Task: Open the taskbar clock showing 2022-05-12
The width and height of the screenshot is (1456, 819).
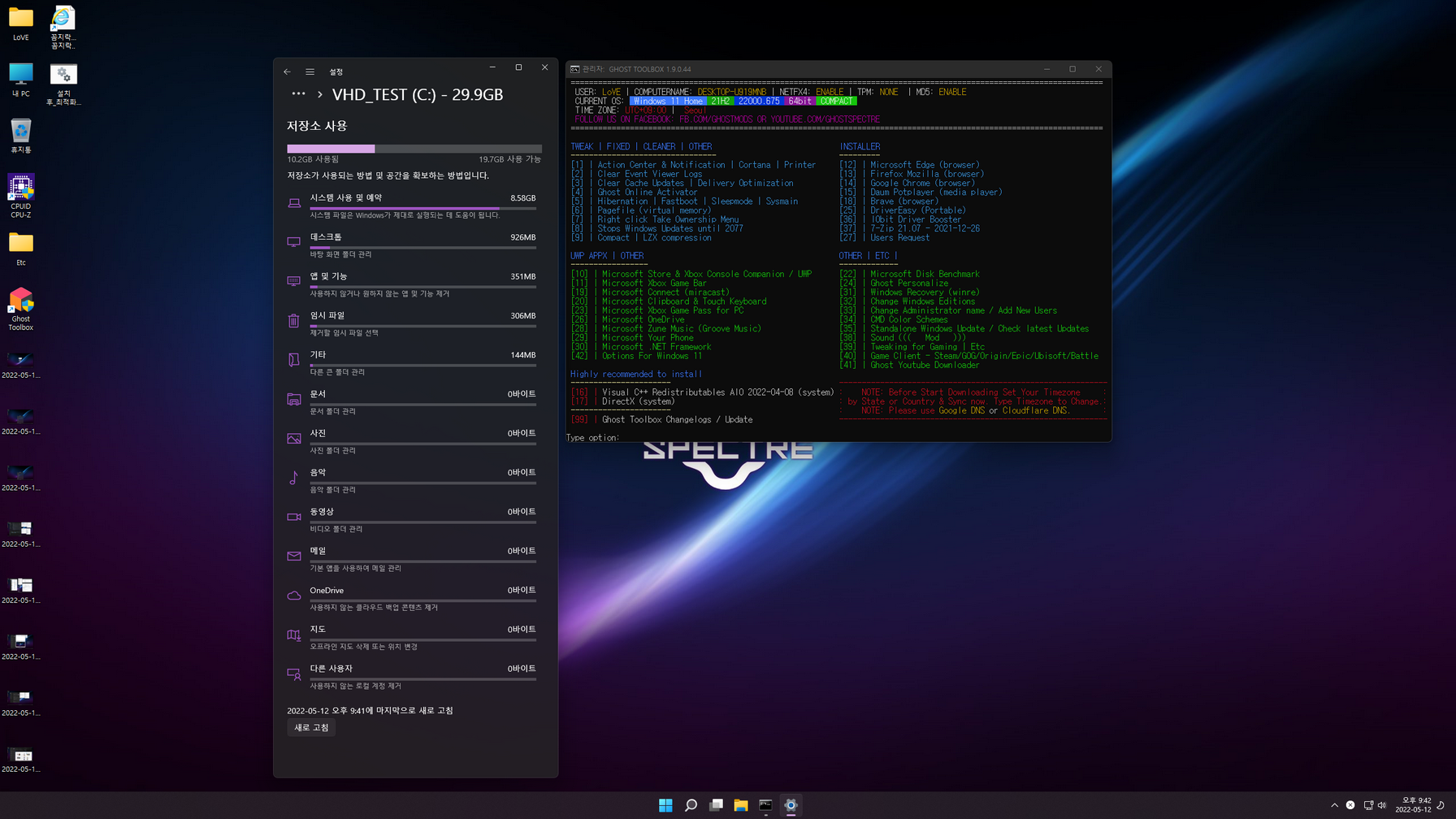Action: click(1413, 805)
